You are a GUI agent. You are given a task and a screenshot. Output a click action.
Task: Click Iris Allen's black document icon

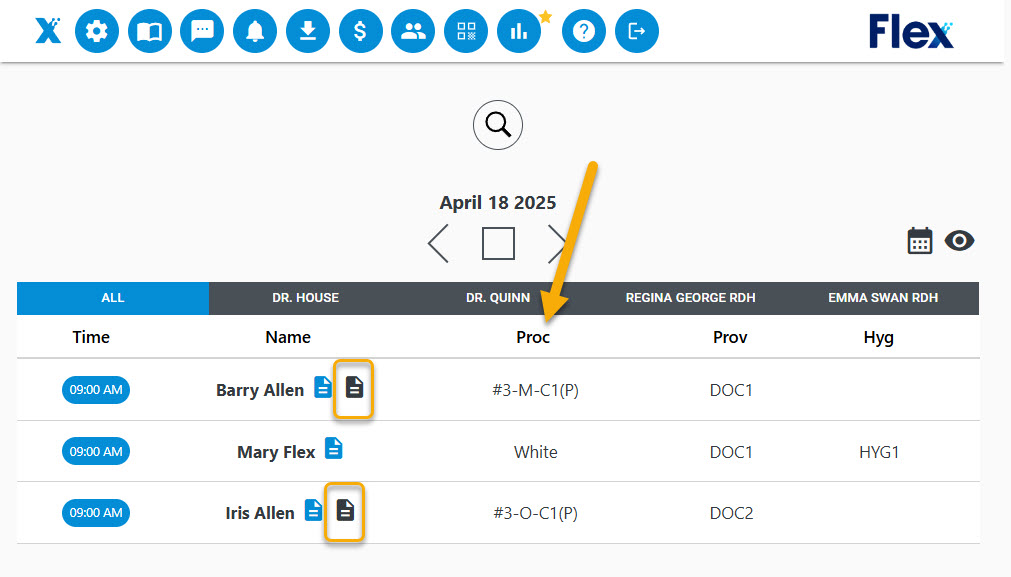click(345, 511)
